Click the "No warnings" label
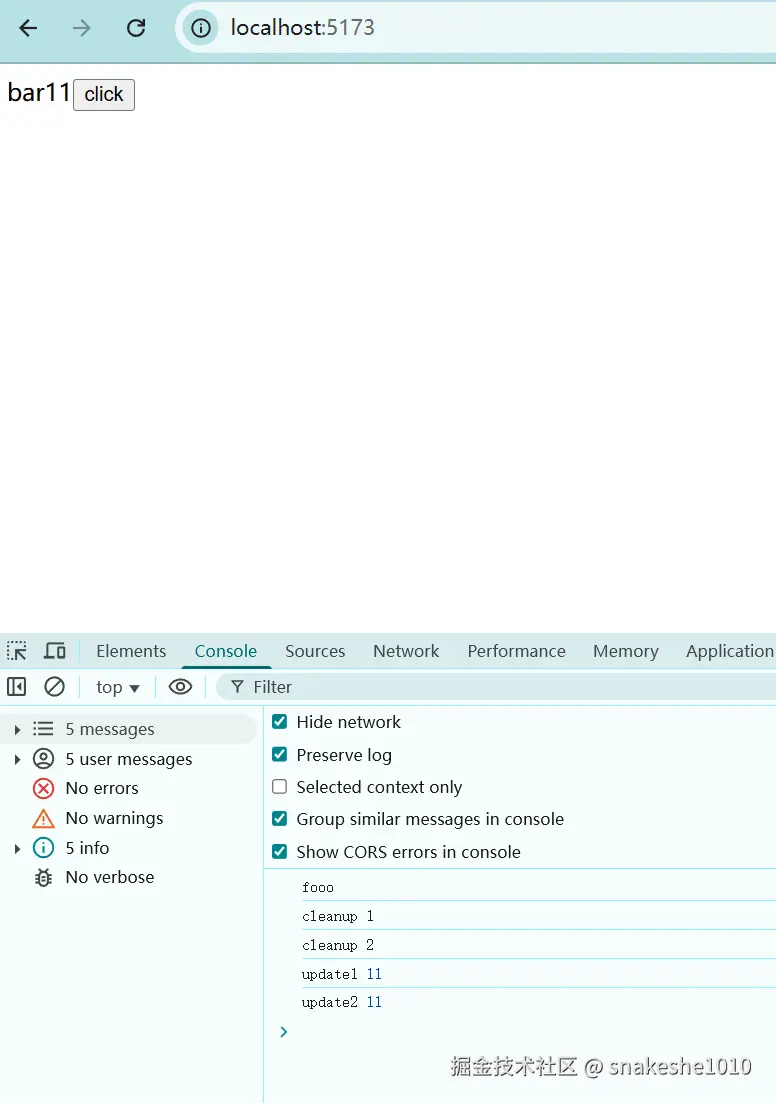The height and width of the screenshot is (1103, 776). click(x=114, y=818)
